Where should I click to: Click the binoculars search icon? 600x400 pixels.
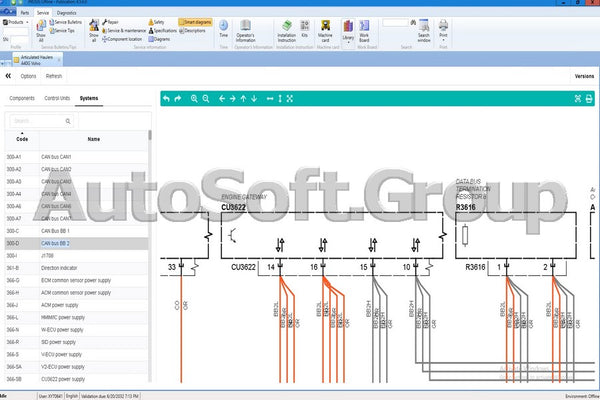pyautogui.click(x=413, y=23)
